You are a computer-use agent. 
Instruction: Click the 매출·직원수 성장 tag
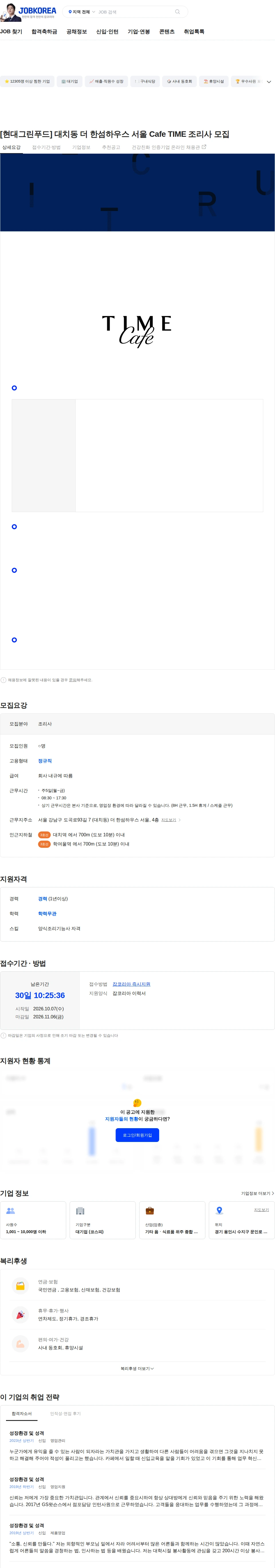(107, 81)
